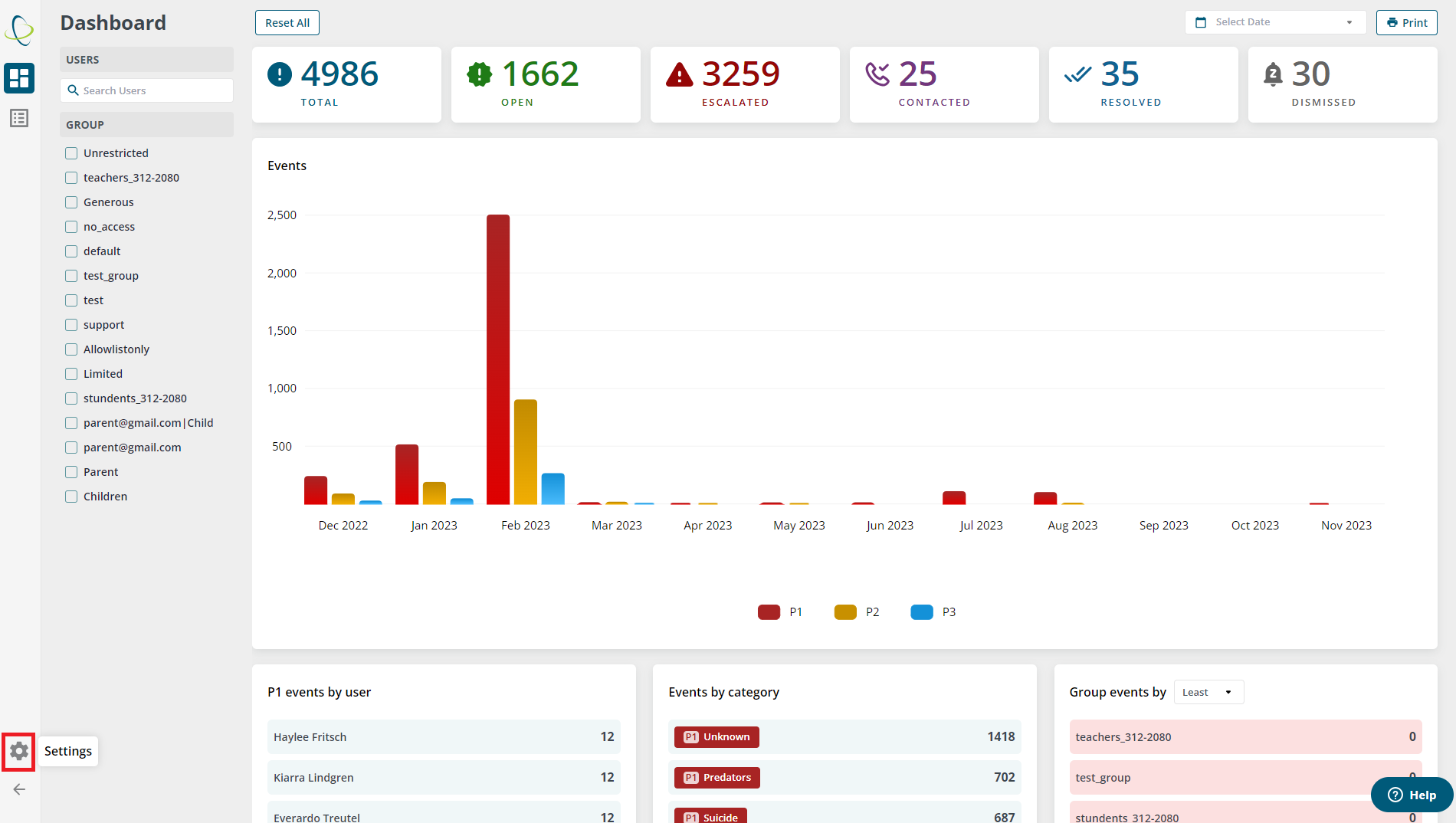Image resolution: width=1456 pixels, height=823 pixels.
Task: Click the resolved double-checkmark icon
Action: (x=1078, y=74)
